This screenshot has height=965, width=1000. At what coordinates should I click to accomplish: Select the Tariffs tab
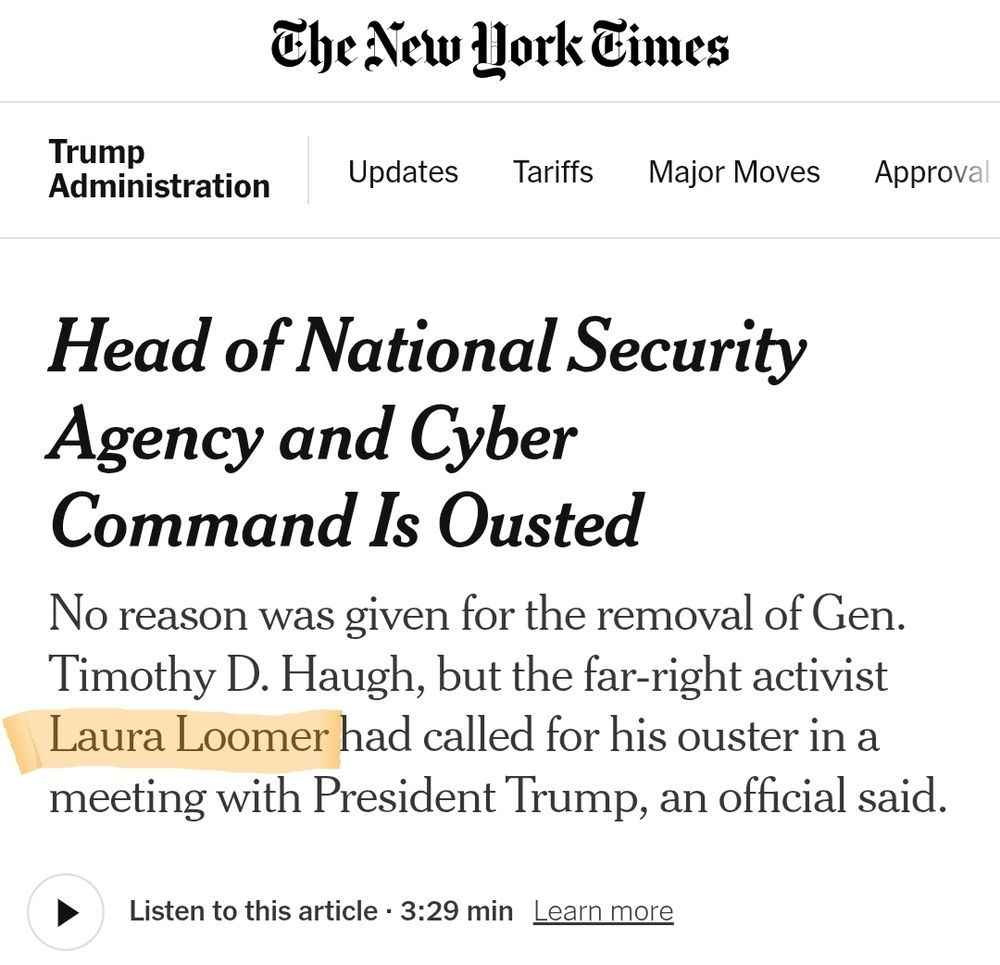tap(553, 172)
